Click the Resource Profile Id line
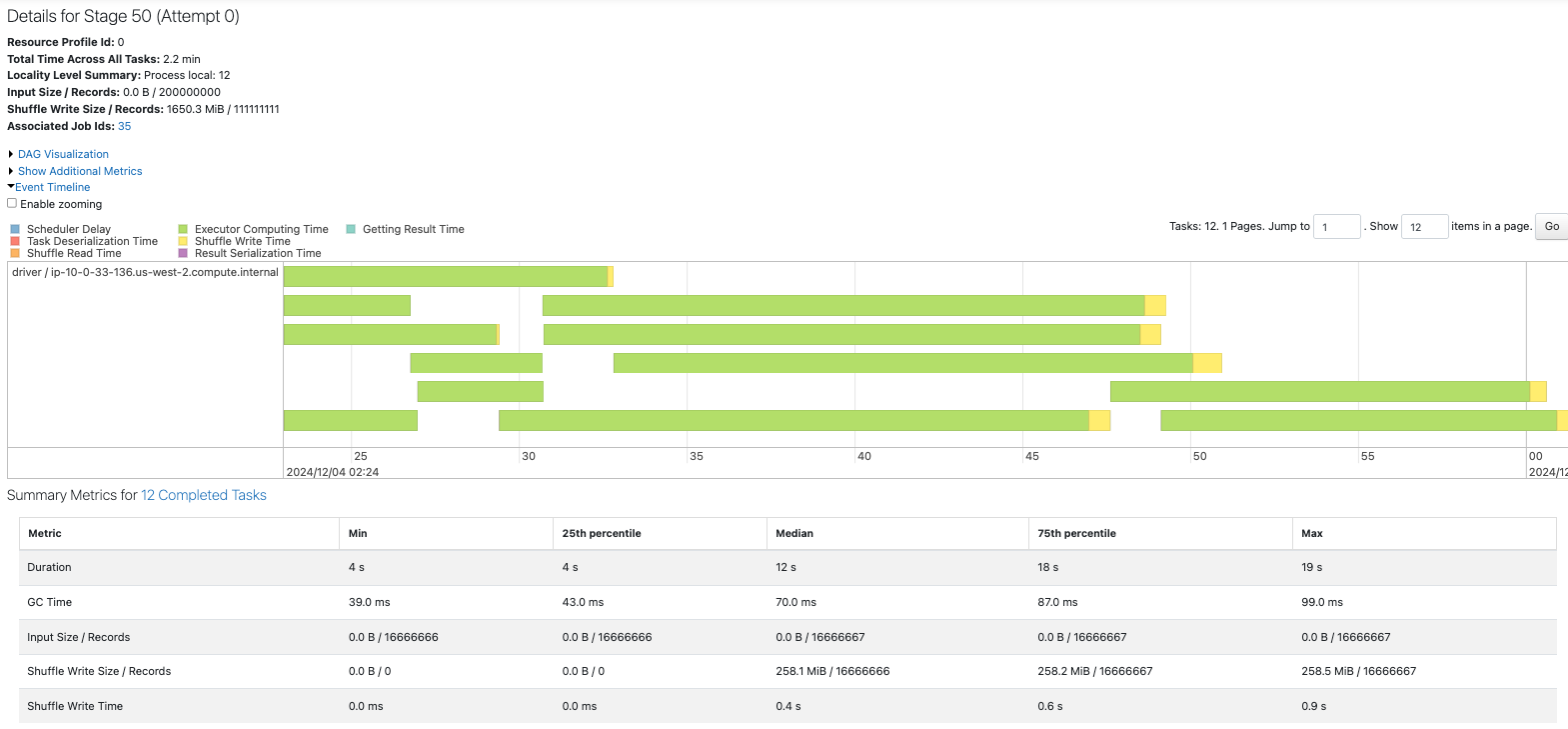This screenshot has height=729, width=1568. coord(66,42)
